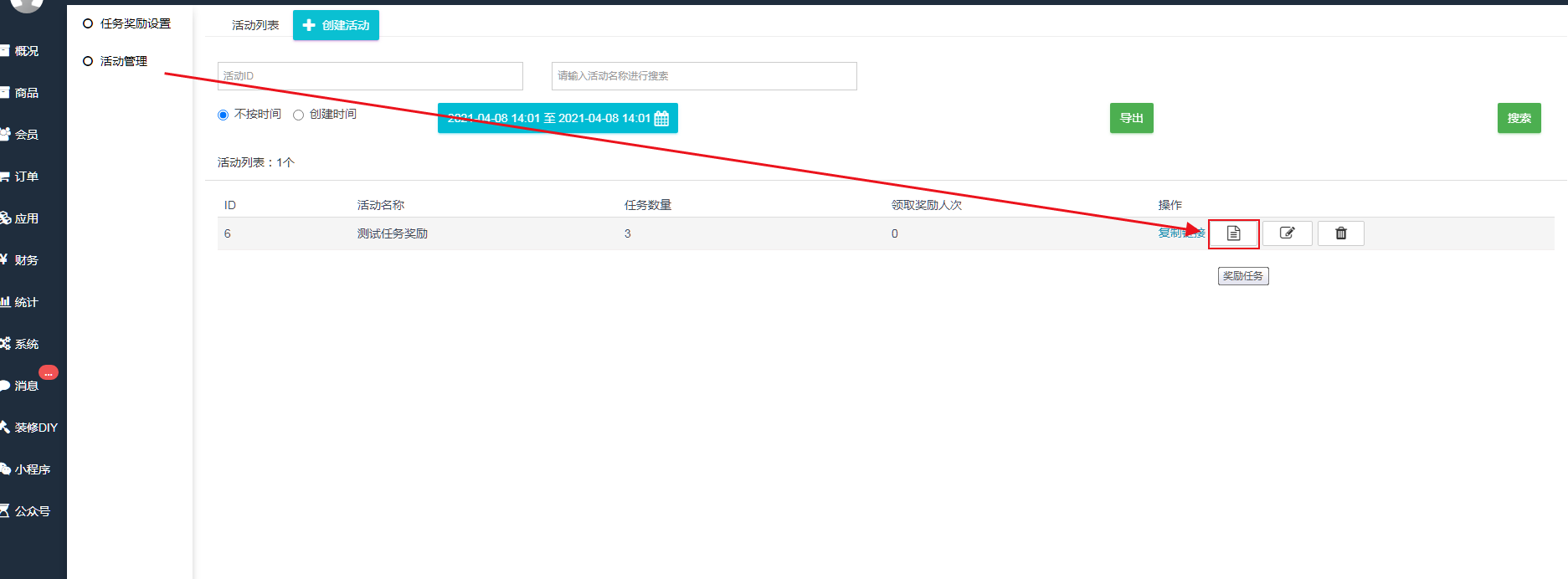Screen dimensions: 1568x579
Task: Open 活动管理 menu item
Action: pos(123,61)
